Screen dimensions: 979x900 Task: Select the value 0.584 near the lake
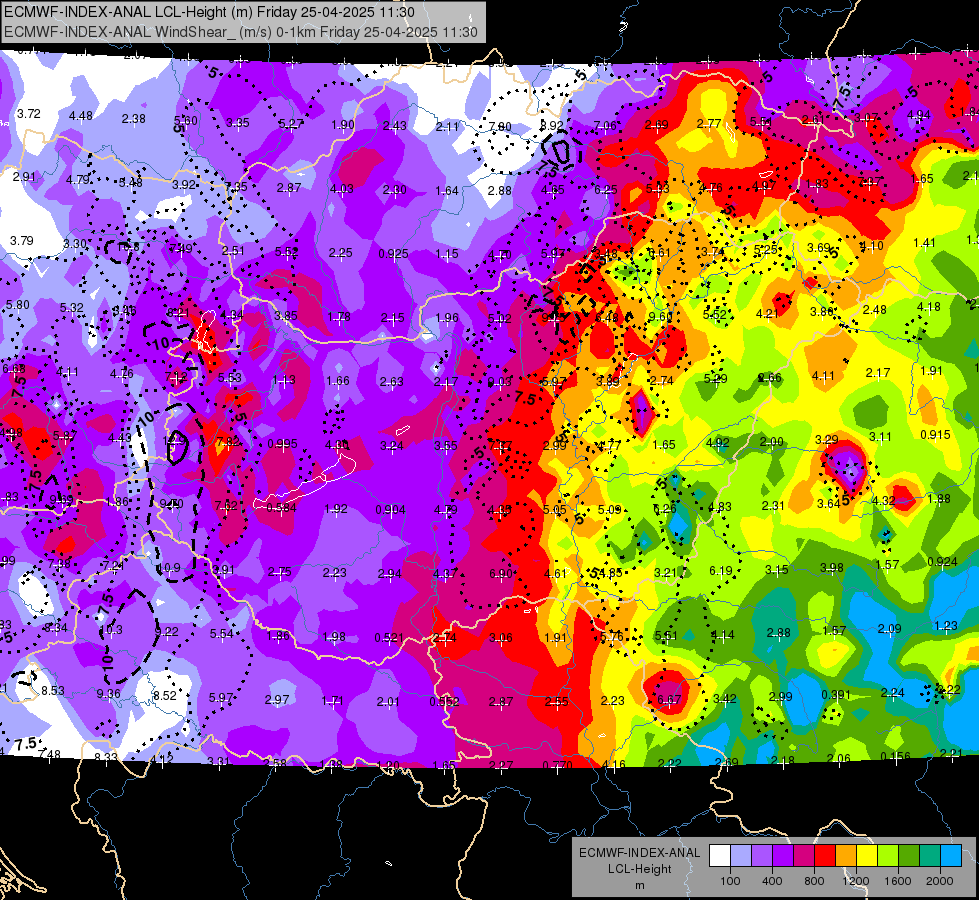pos(282,508)
